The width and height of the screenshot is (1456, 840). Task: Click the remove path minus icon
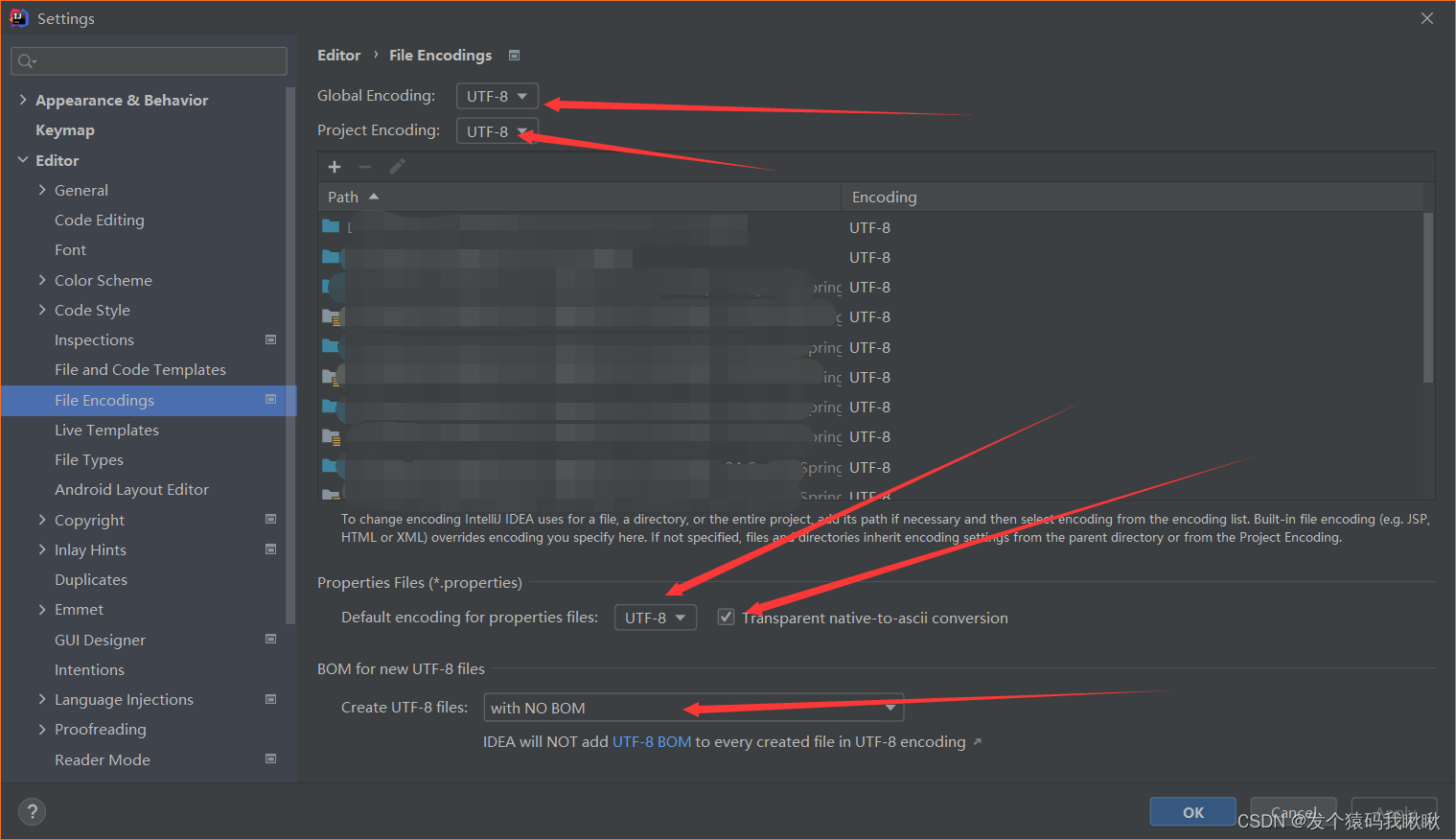[365, 167]
